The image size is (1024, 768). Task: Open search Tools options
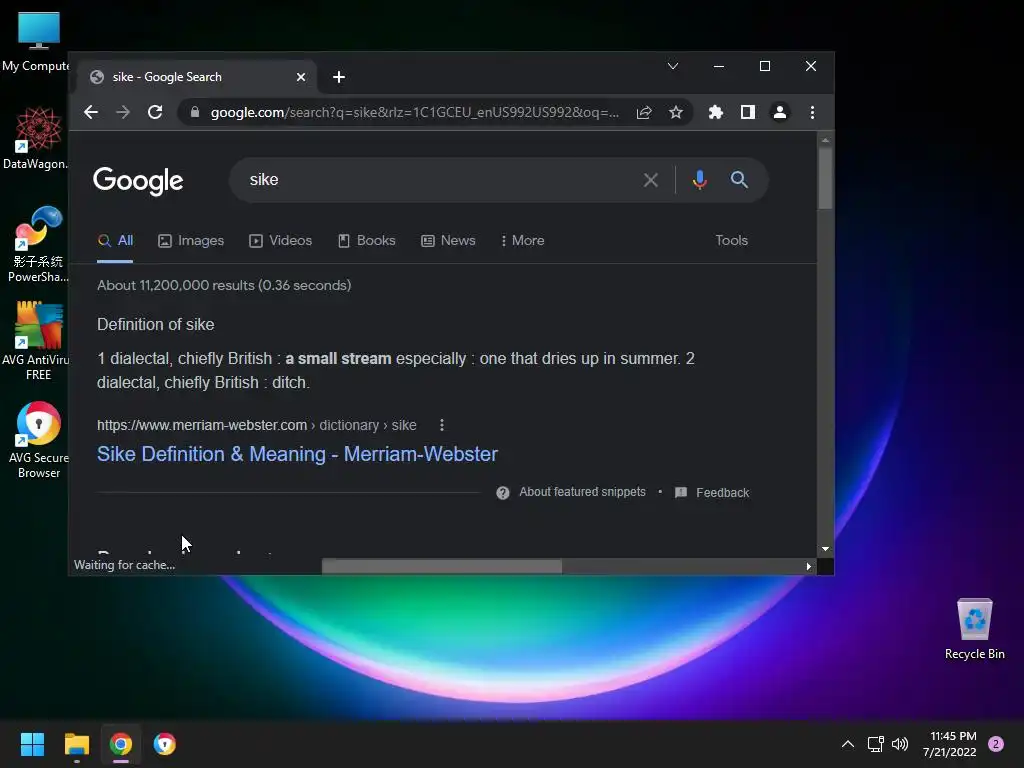tap(731, 240)
